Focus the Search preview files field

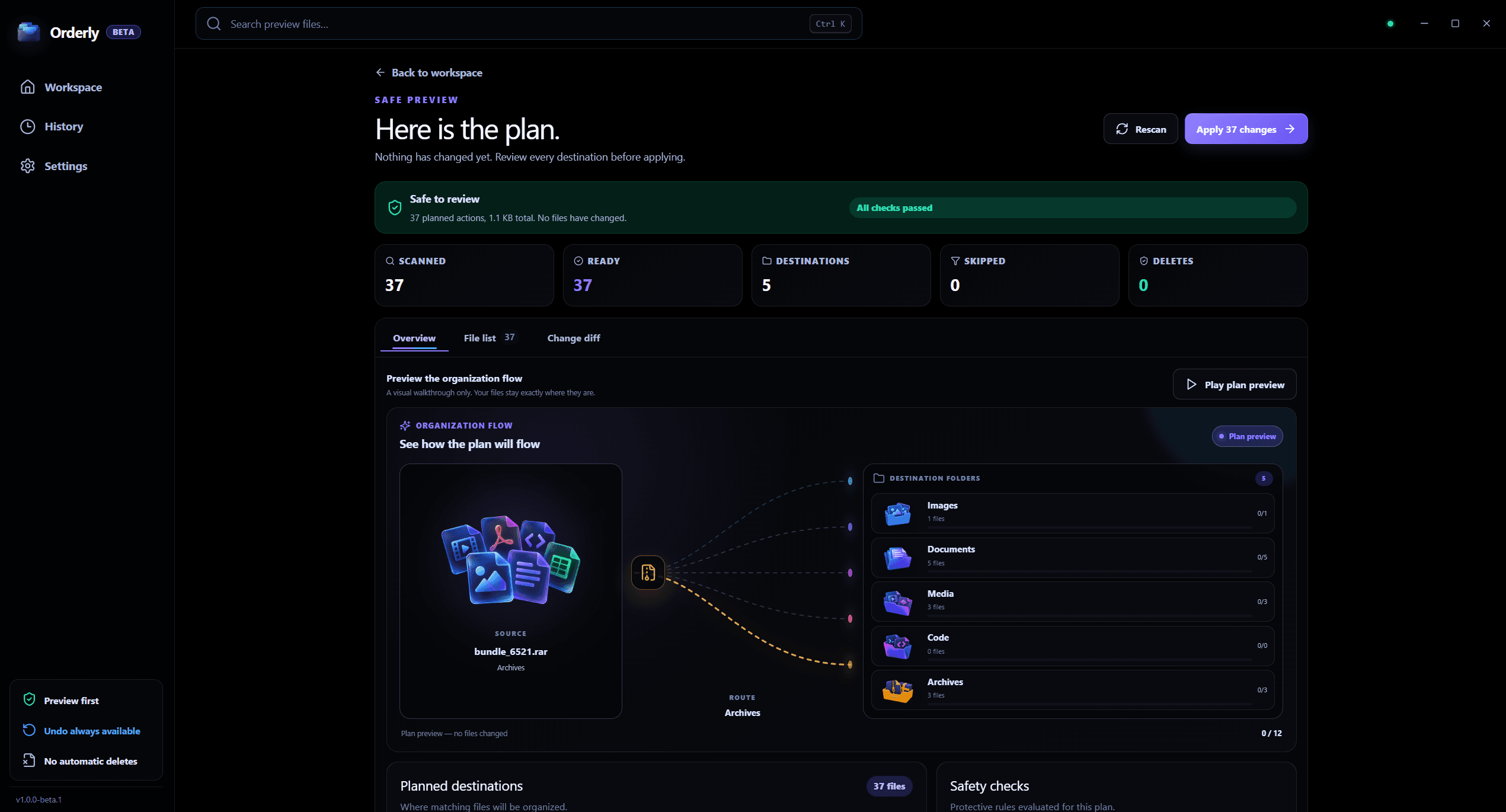(529, 24)
